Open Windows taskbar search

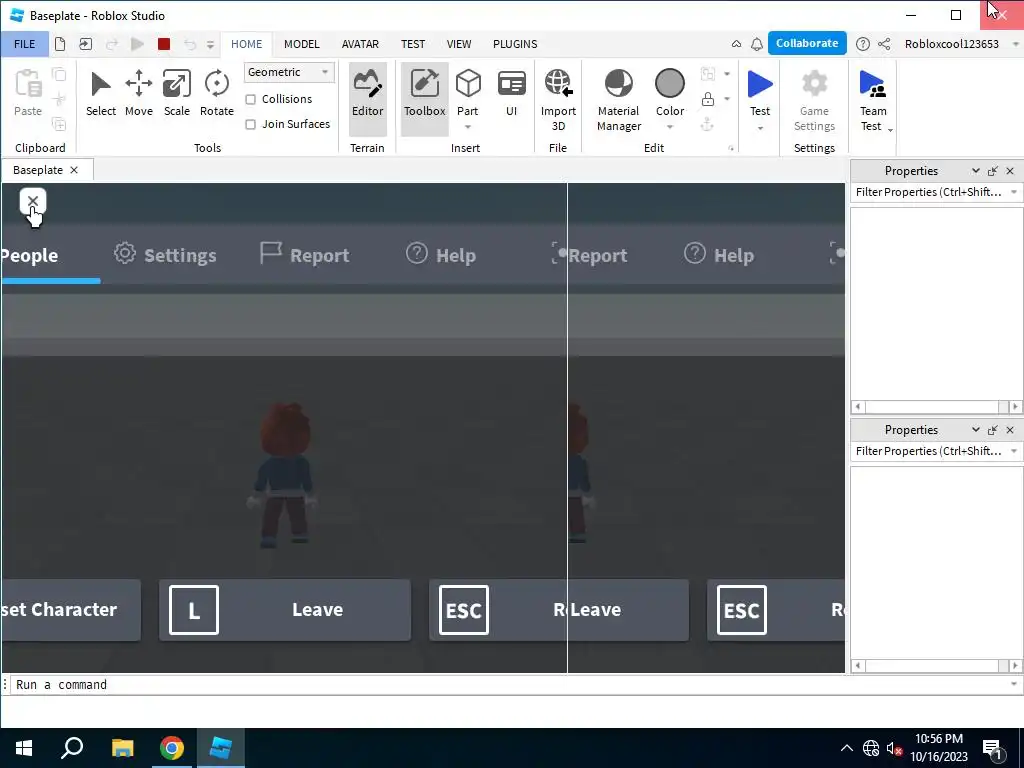click(72, 748)
